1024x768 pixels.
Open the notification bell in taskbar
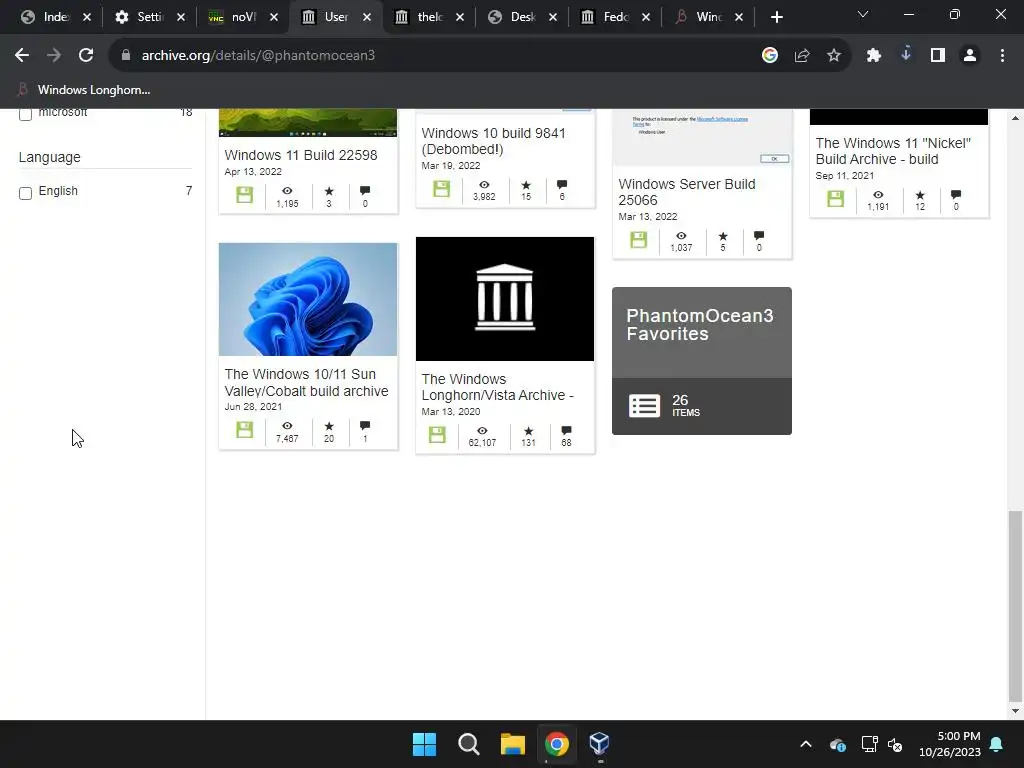997,744
